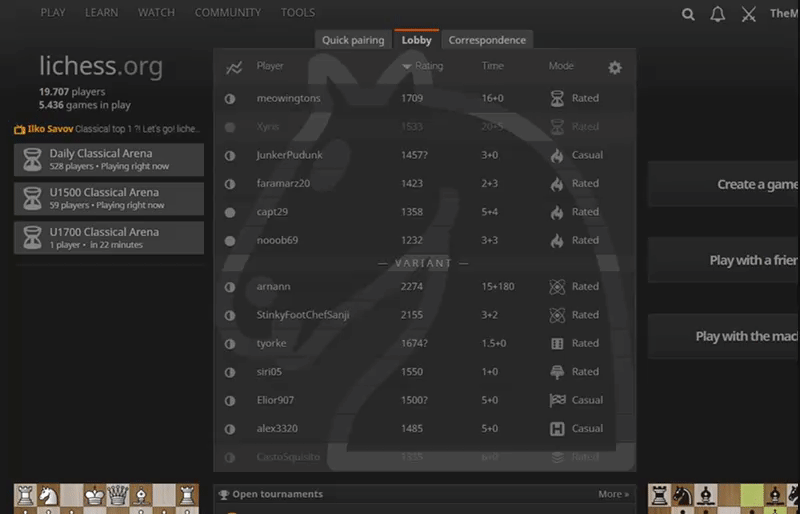Click the streamer icon beside Ilko Savov

point(19,130)
